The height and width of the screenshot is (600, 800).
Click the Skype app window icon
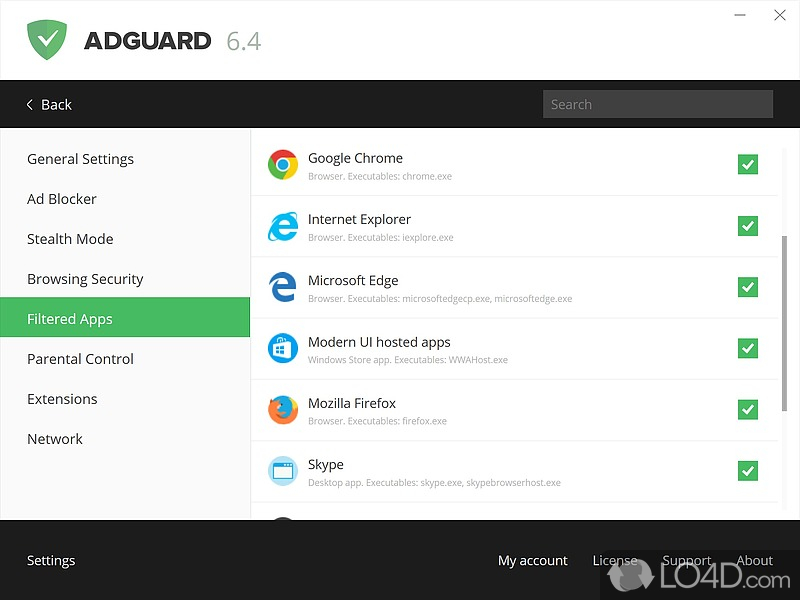283,471
